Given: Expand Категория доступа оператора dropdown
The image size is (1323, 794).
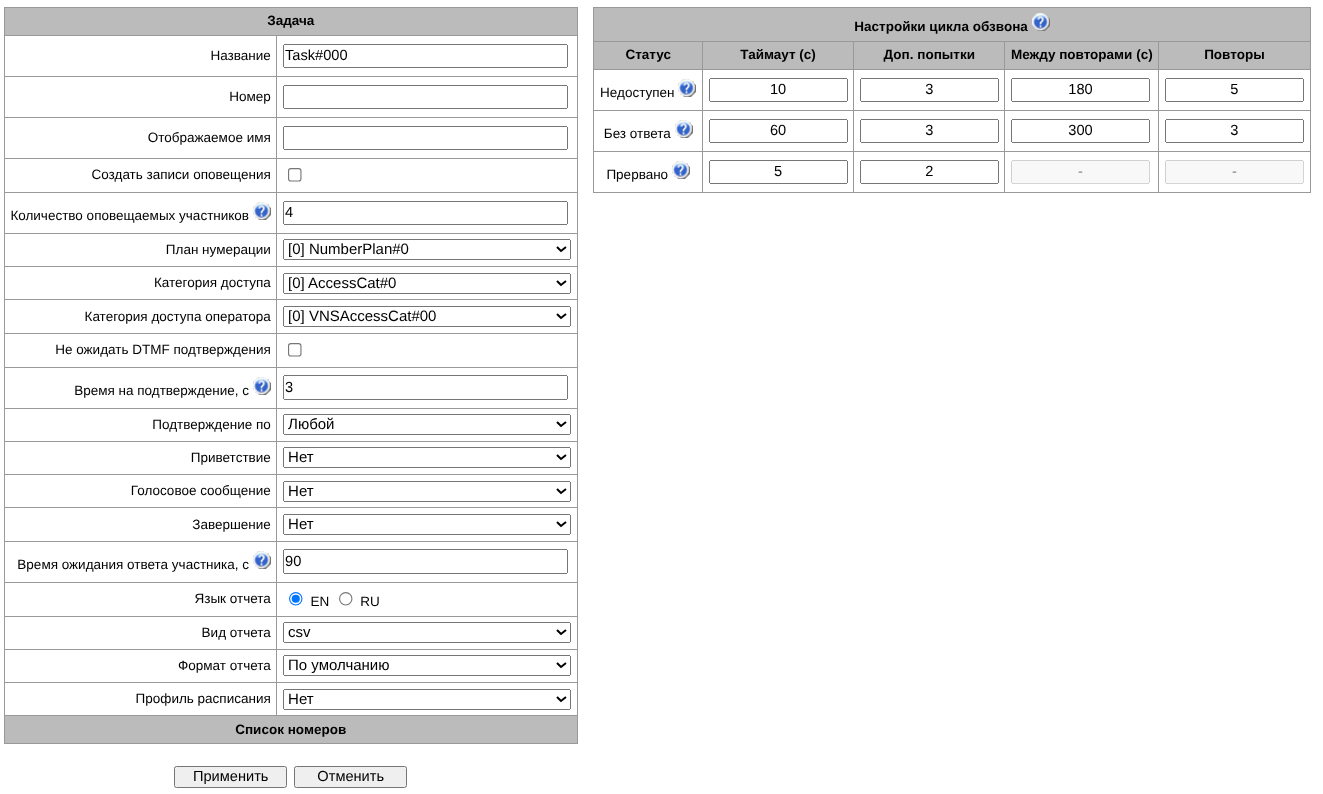Looking at the screenshot, I should click(x=426, y=317).
